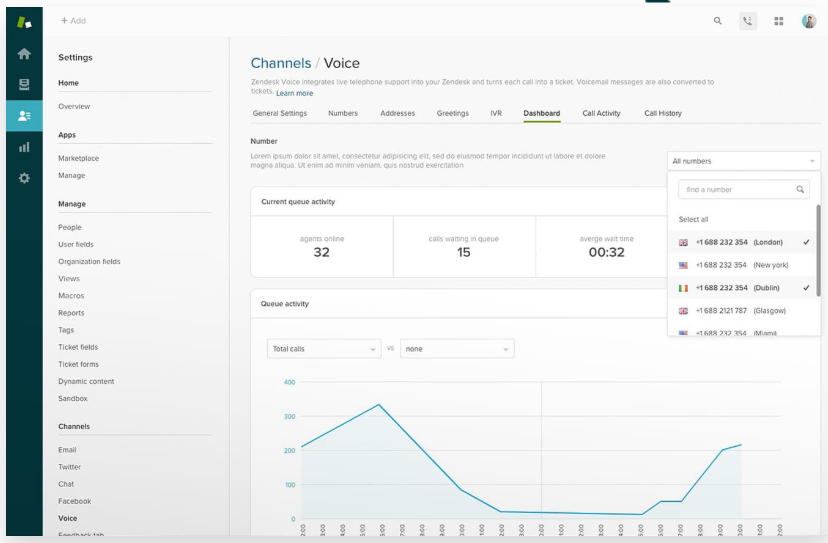The width and height of the screenshot is (828, 543).
Task: Open the user profile avatar
Action: tap(808, 21)
